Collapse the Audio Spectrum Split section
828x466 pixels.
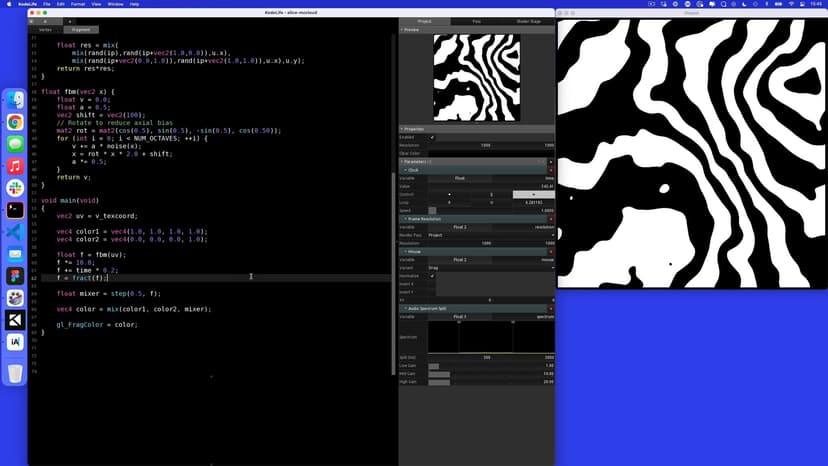coord(405,308)
